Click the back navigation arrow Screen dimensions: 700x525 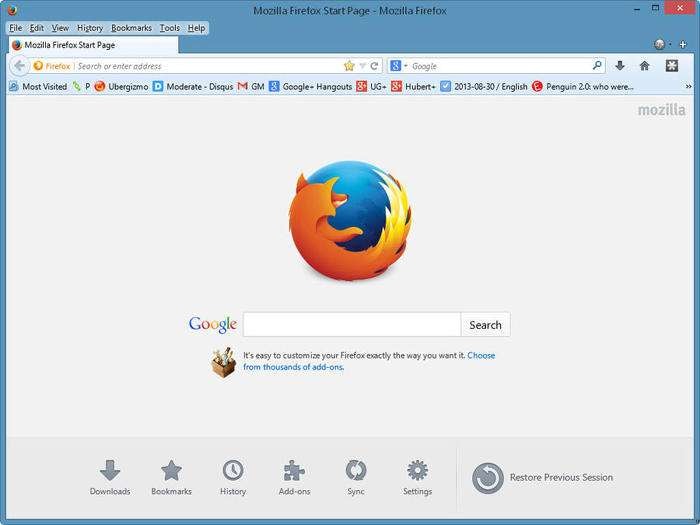[17, 66]
